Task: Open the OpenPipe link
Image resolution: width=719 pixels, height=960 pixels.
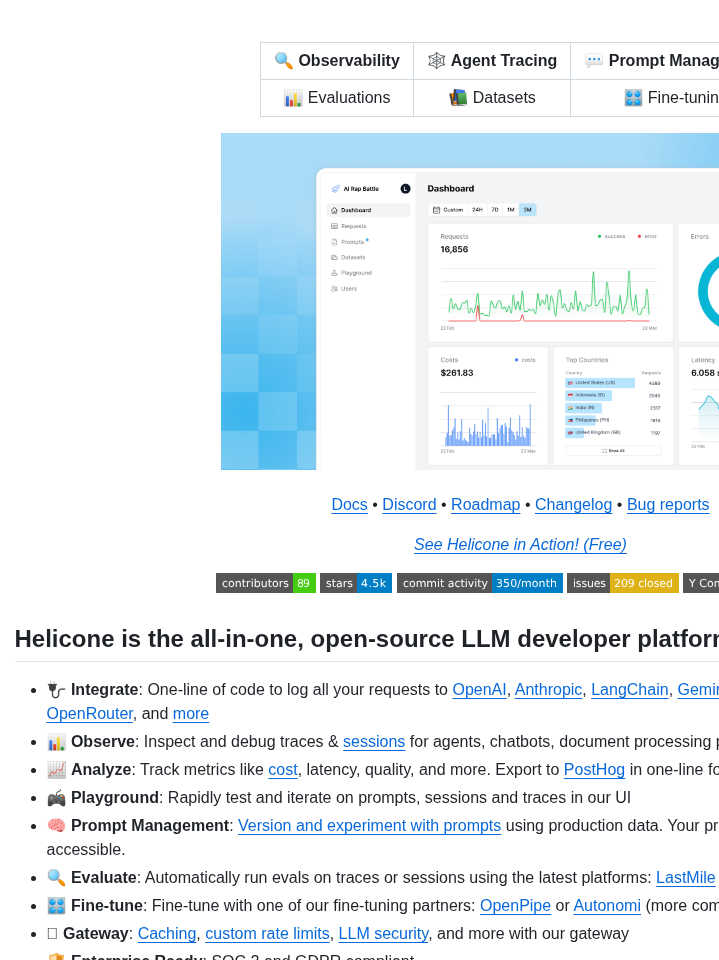Action: pyautogui.click(x=515, y=906)
